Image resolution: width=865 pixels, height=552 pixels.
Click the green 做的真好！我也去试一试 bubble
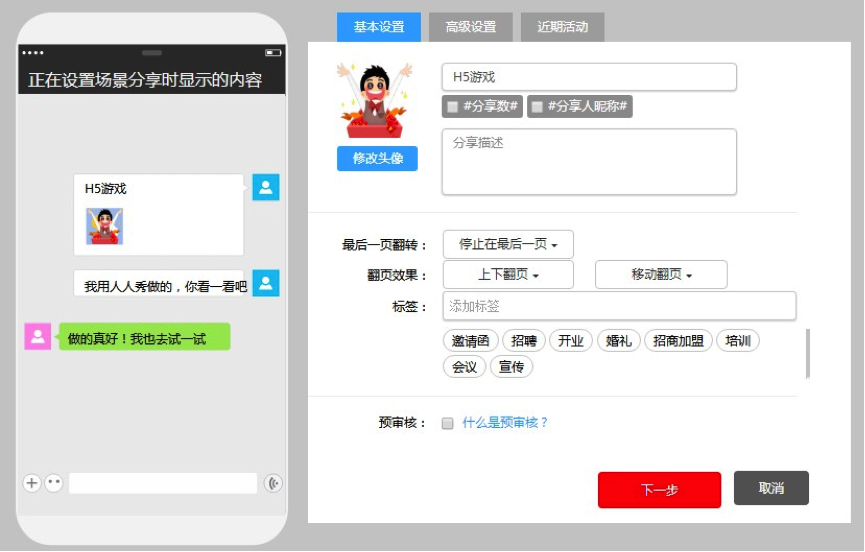[145, 337]
